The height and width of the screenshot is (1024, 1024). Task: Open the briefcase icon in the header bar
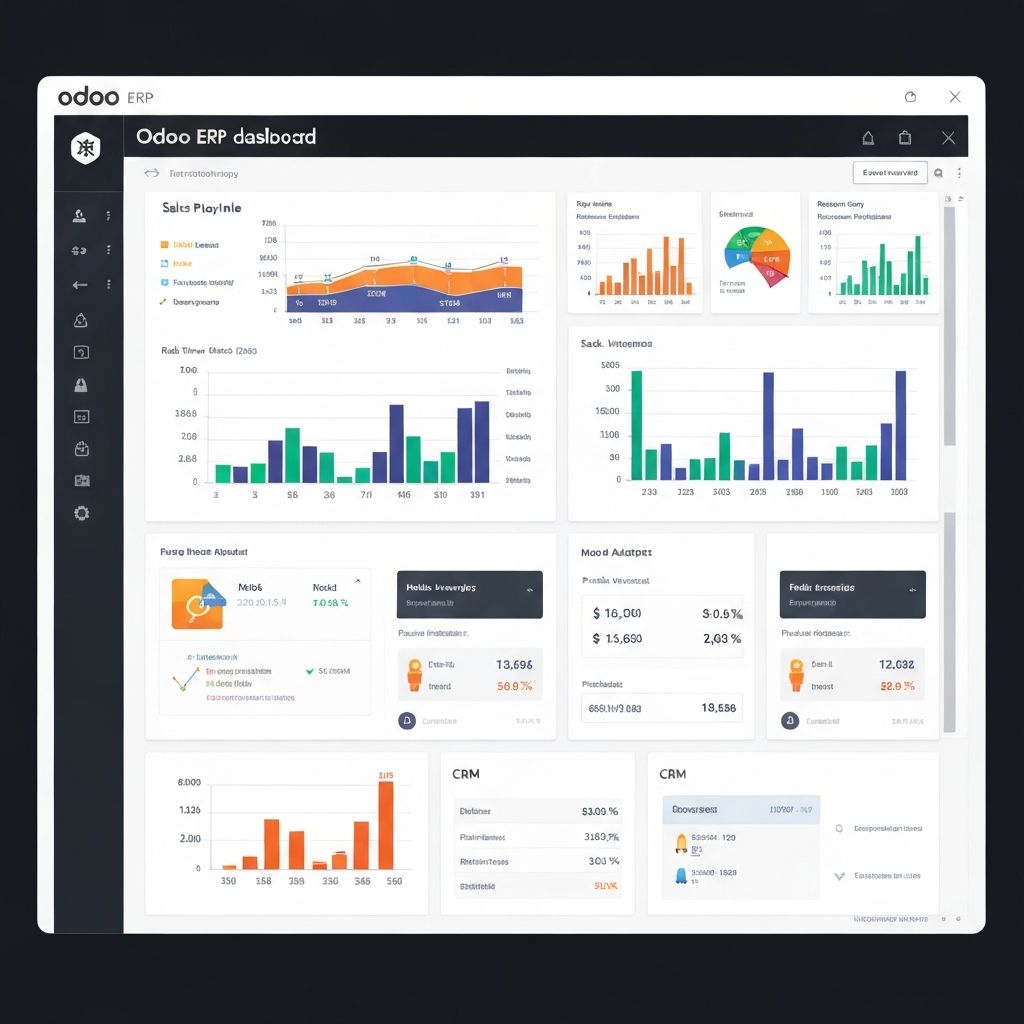tap(905, 138)
